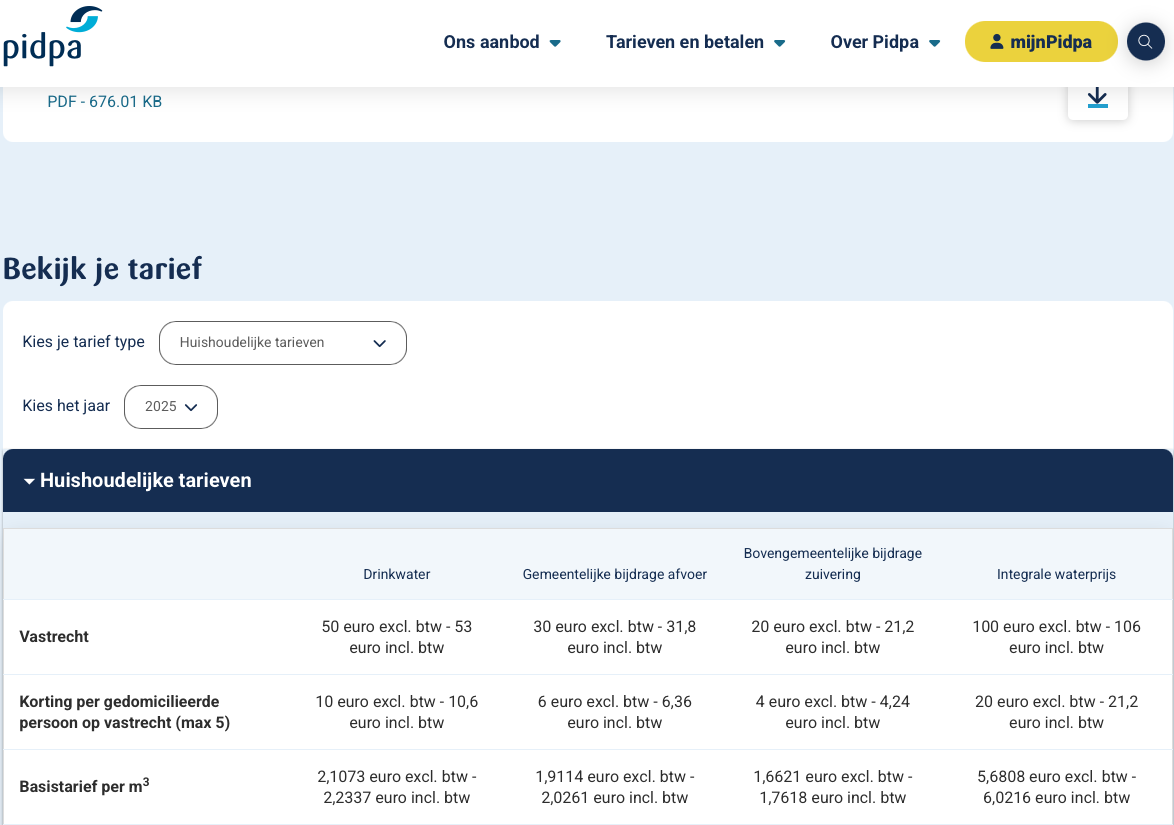This screenshot has height=825, width=1174.
Task: Click the download arrow icon for the PDF
Action: coord(1097,98)
